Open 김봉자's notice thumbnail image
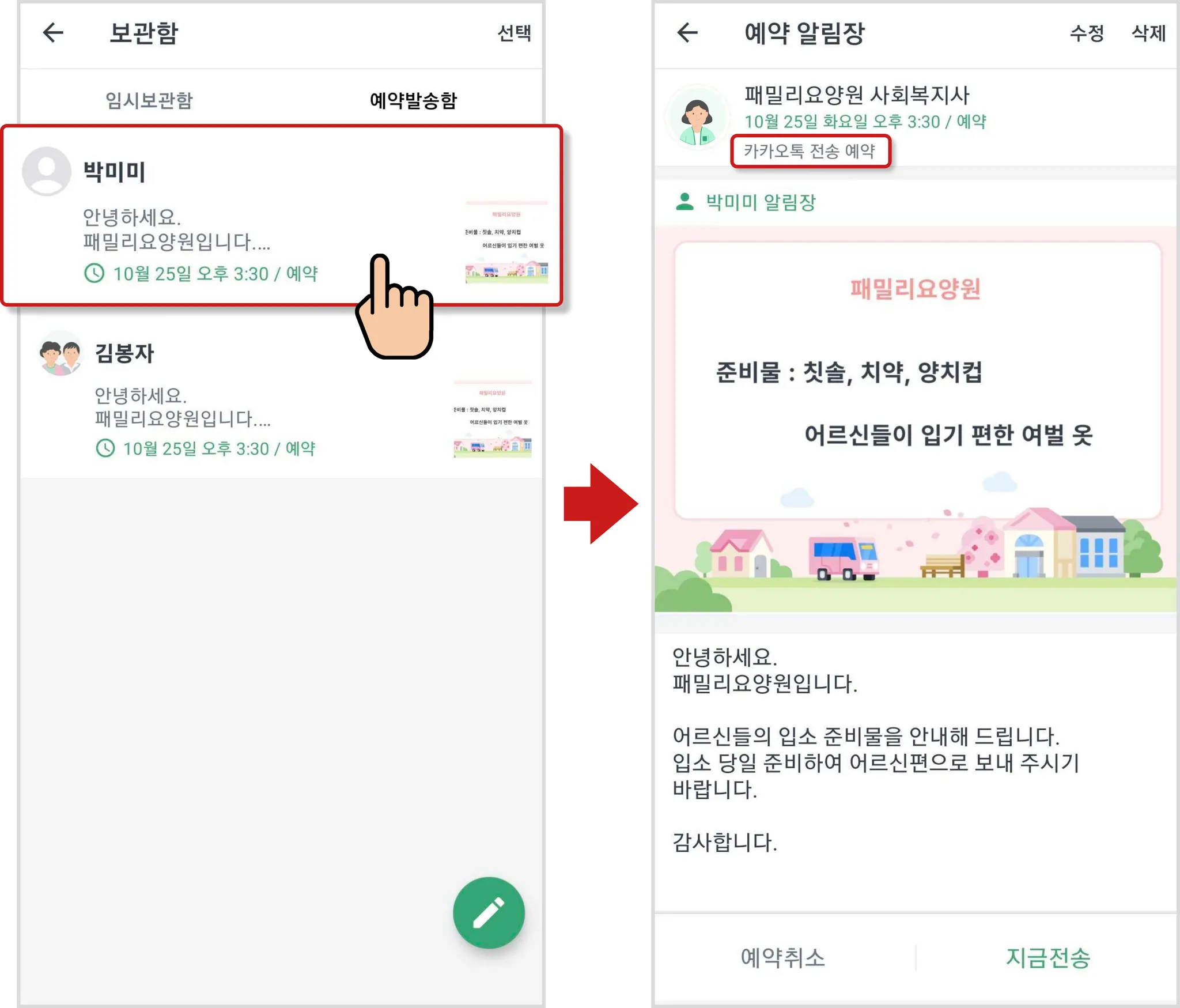Screen dimensions: 1180x1008 [x=493, y=420]
